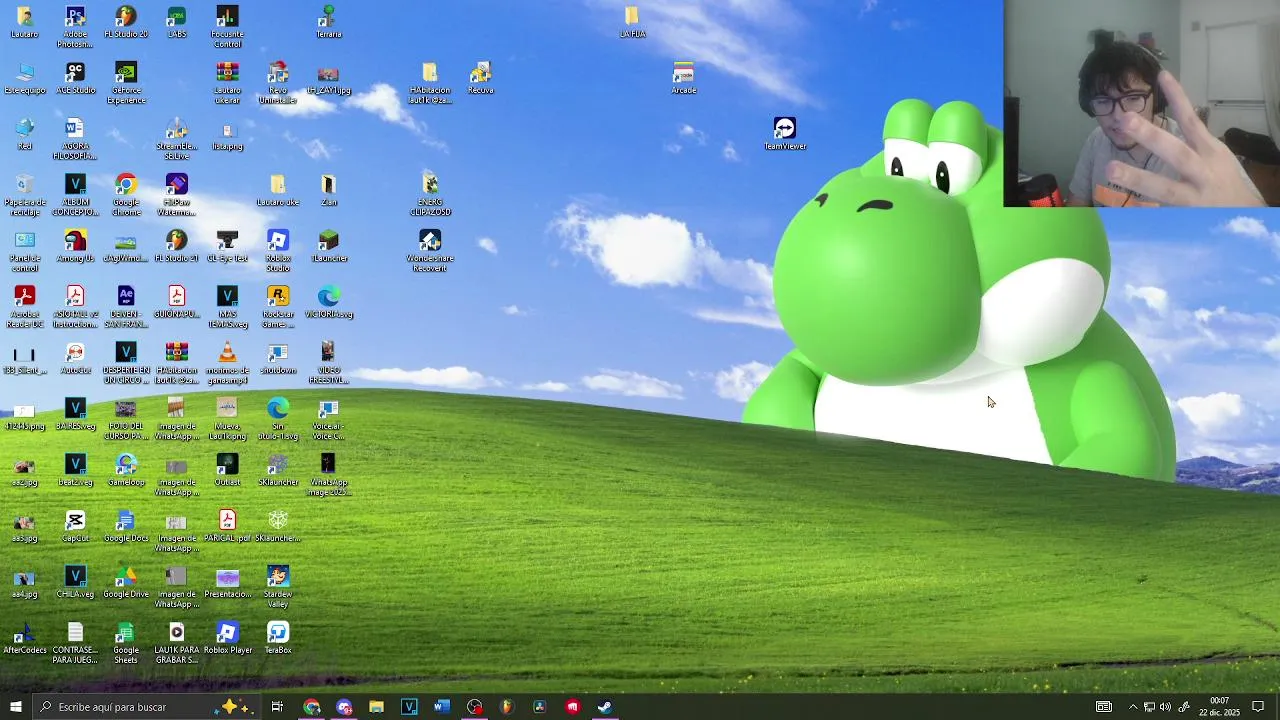Open the Roblox Player shortcut
This screenshot has height=720, width=1280.
227,638
